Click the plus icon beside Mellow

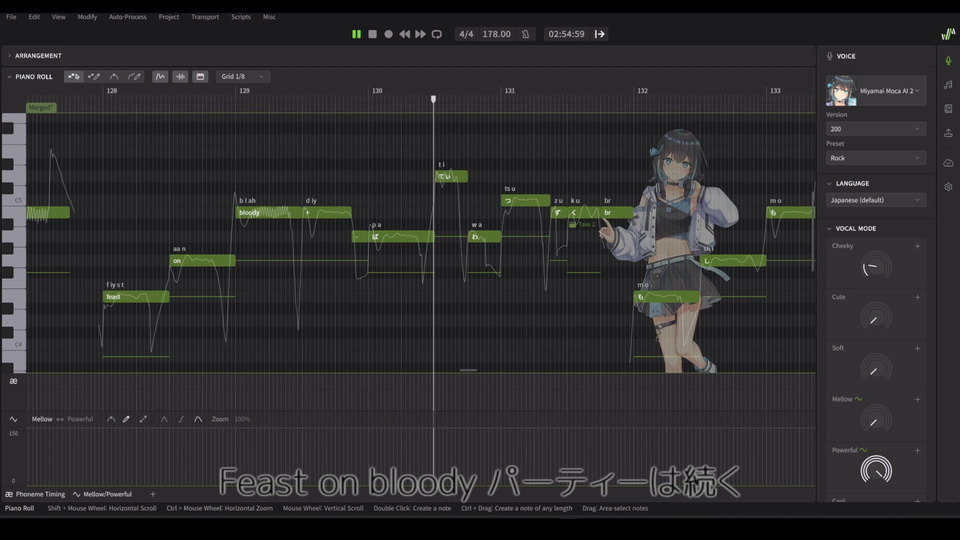(917, 399)
